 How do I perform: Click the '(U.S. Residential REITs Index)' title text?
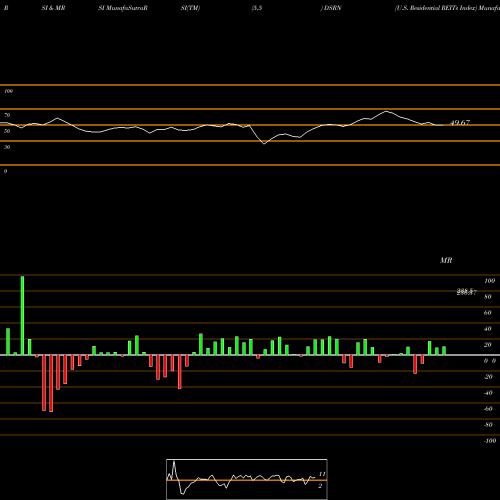(x=436, y=8)
